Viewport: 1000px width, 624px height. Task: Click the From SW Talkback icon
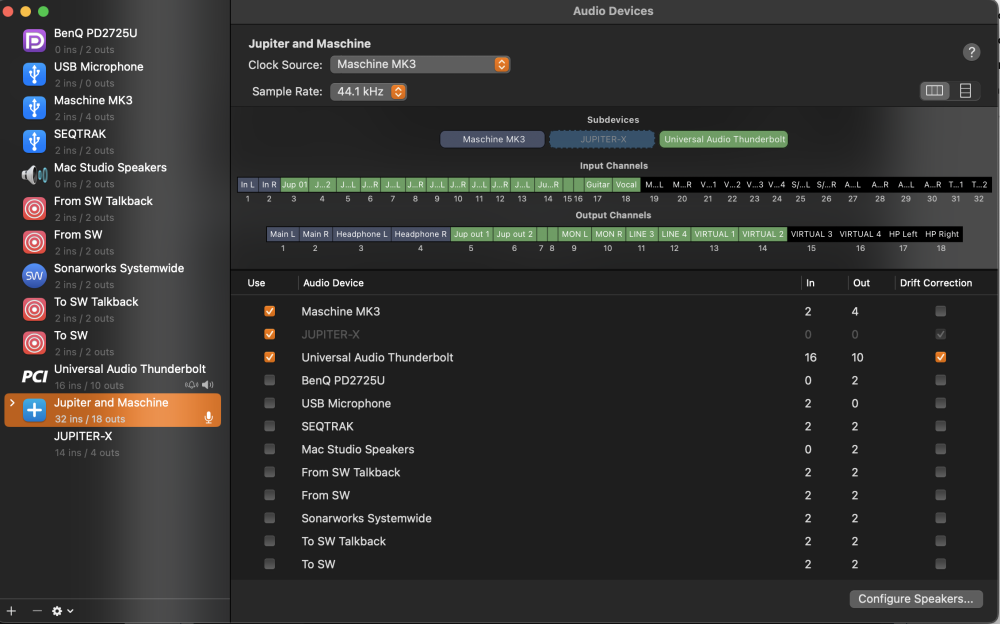pos(34,209)
